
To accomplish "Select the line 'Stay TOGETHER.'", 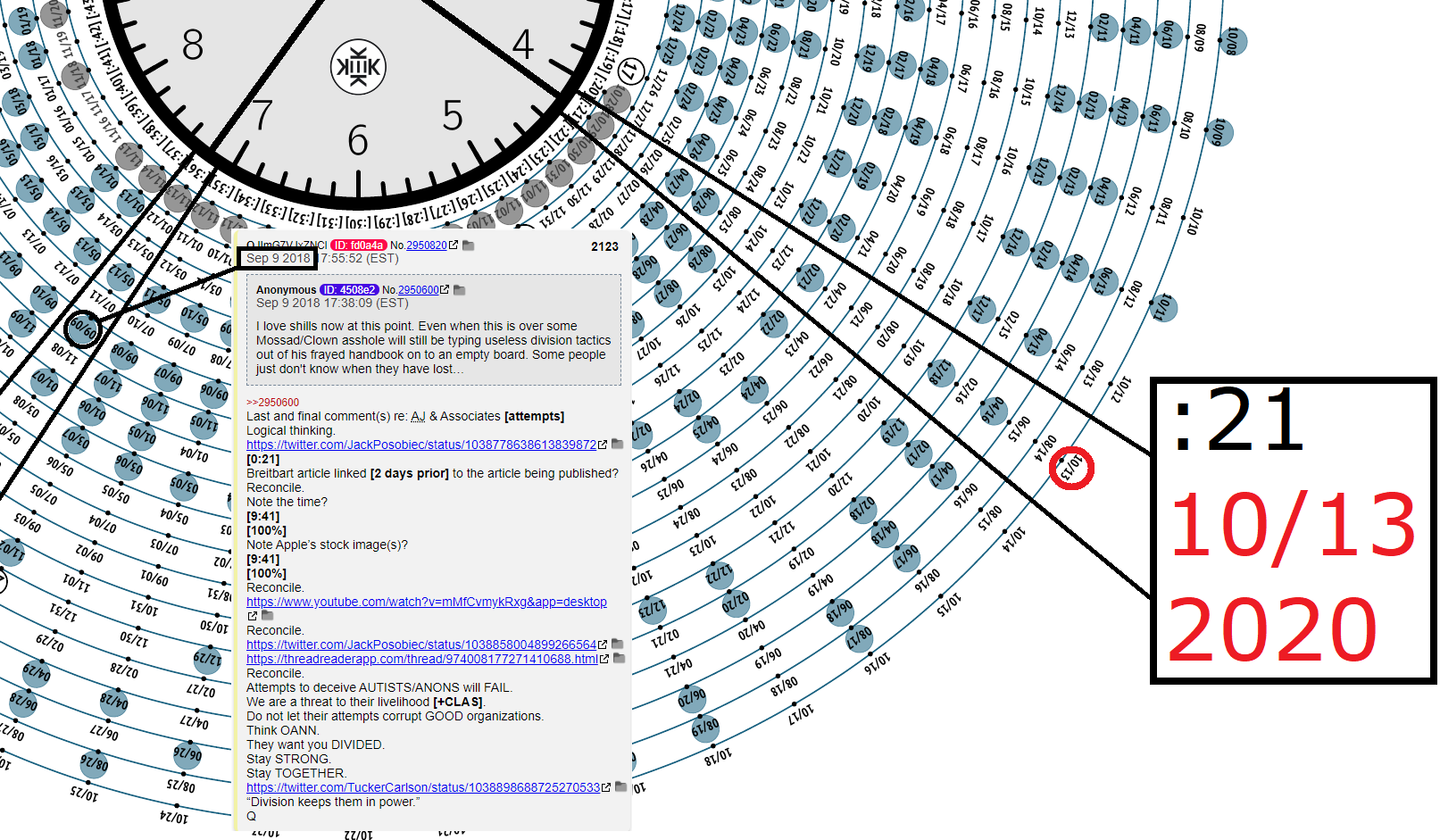I will coord(295,773).
